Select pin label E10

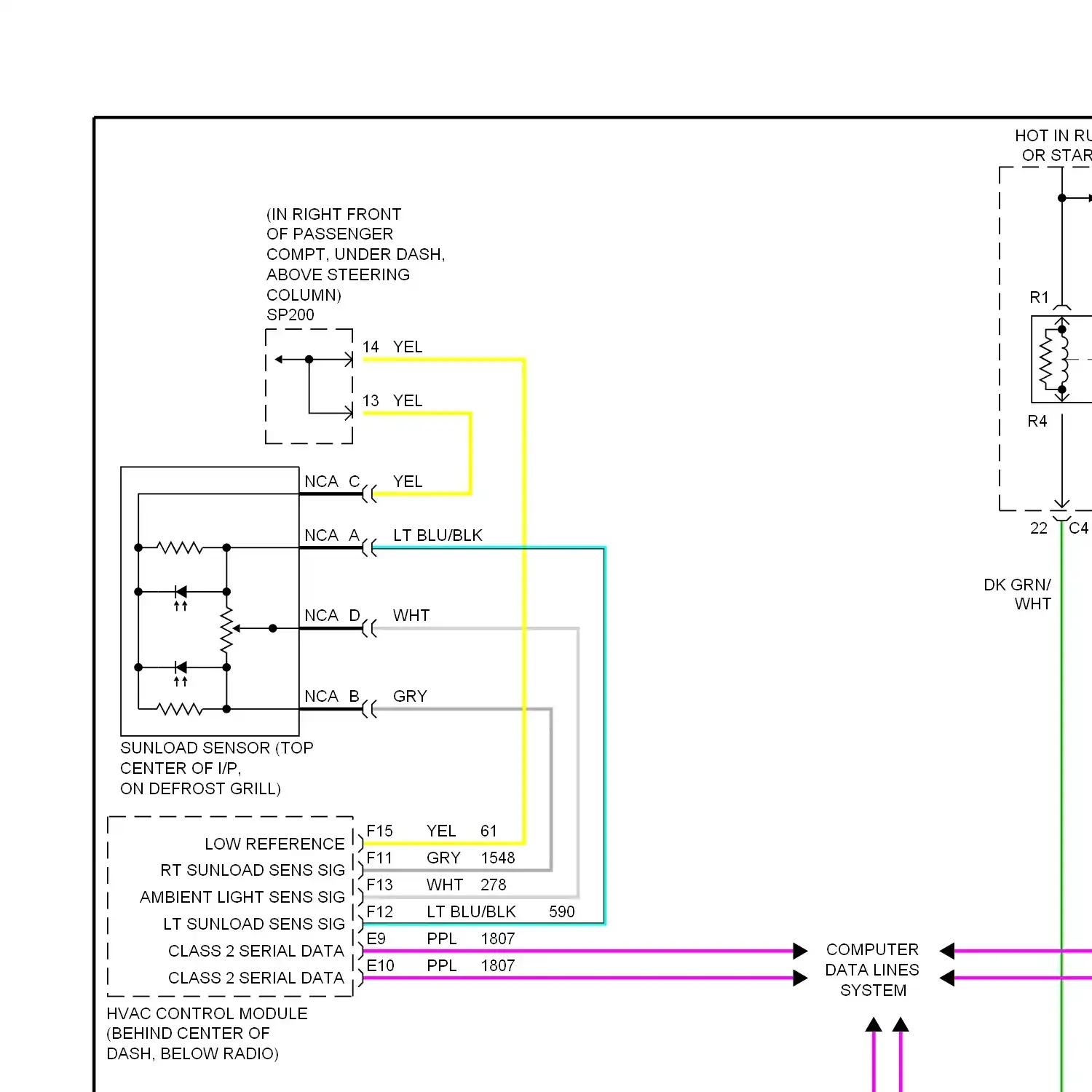[380, 966]
